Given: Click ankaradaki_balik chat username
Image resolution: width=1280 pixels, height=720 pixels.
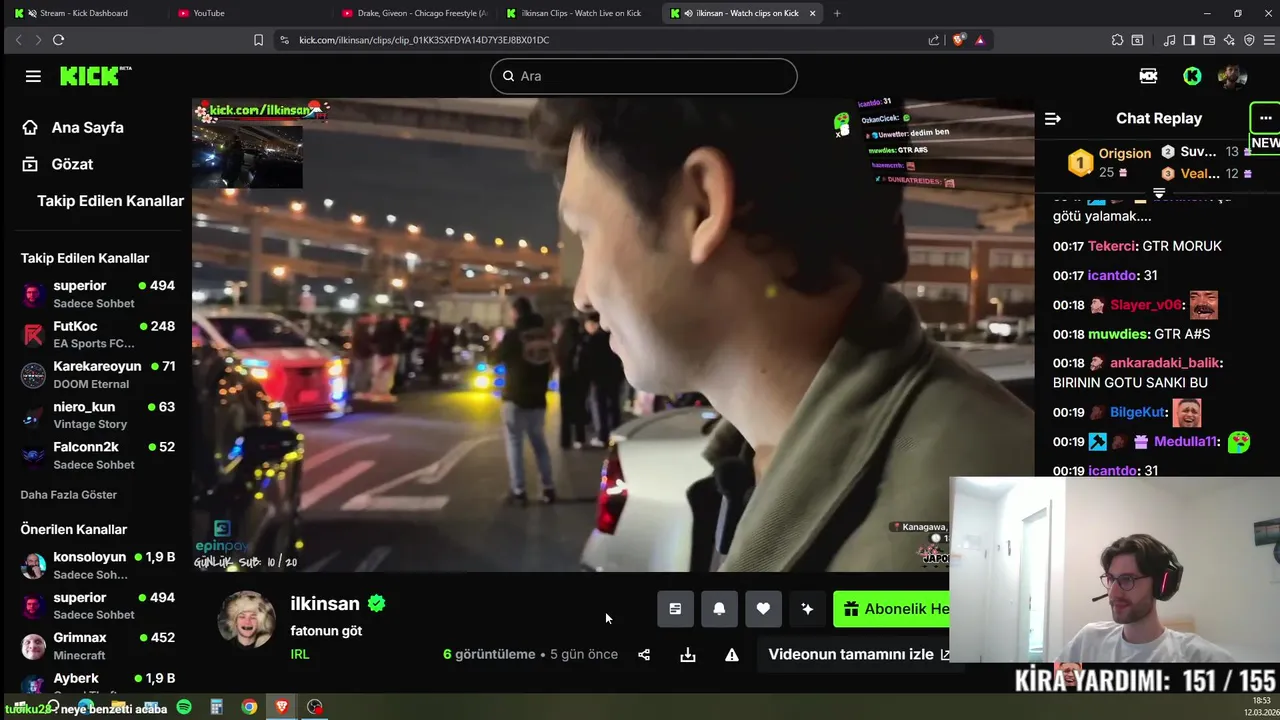Looking at the screenshot, I should 1164,363.
